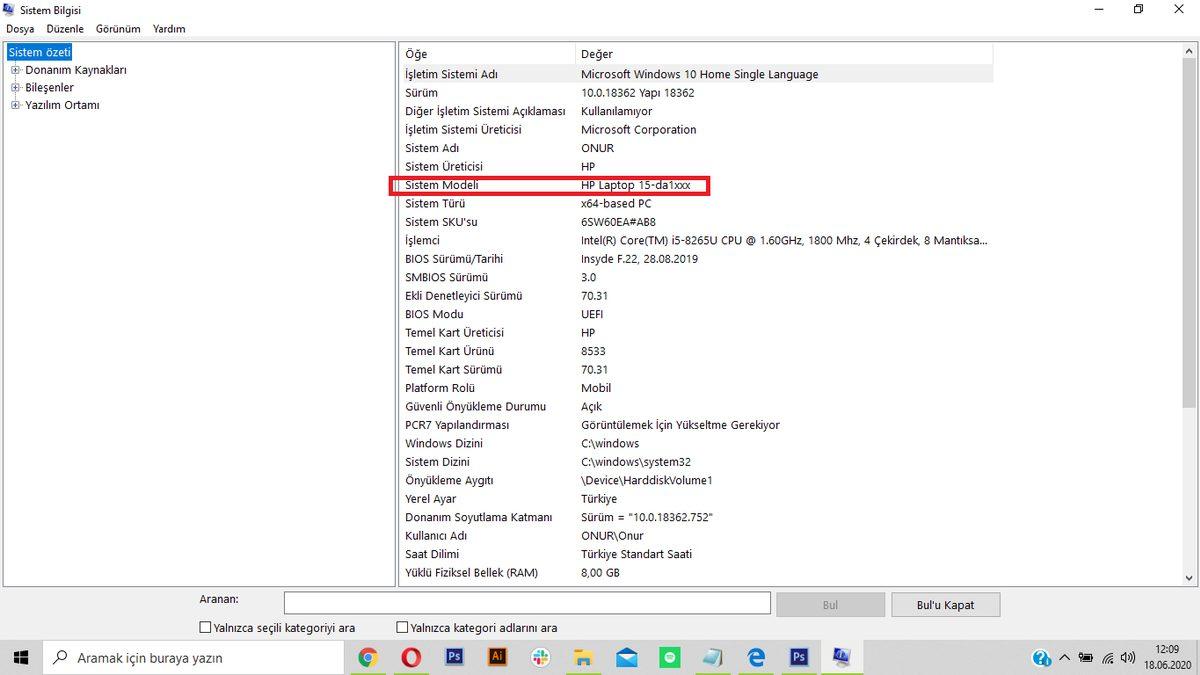Launch Opera browser from the taskbar

(410, 657)
